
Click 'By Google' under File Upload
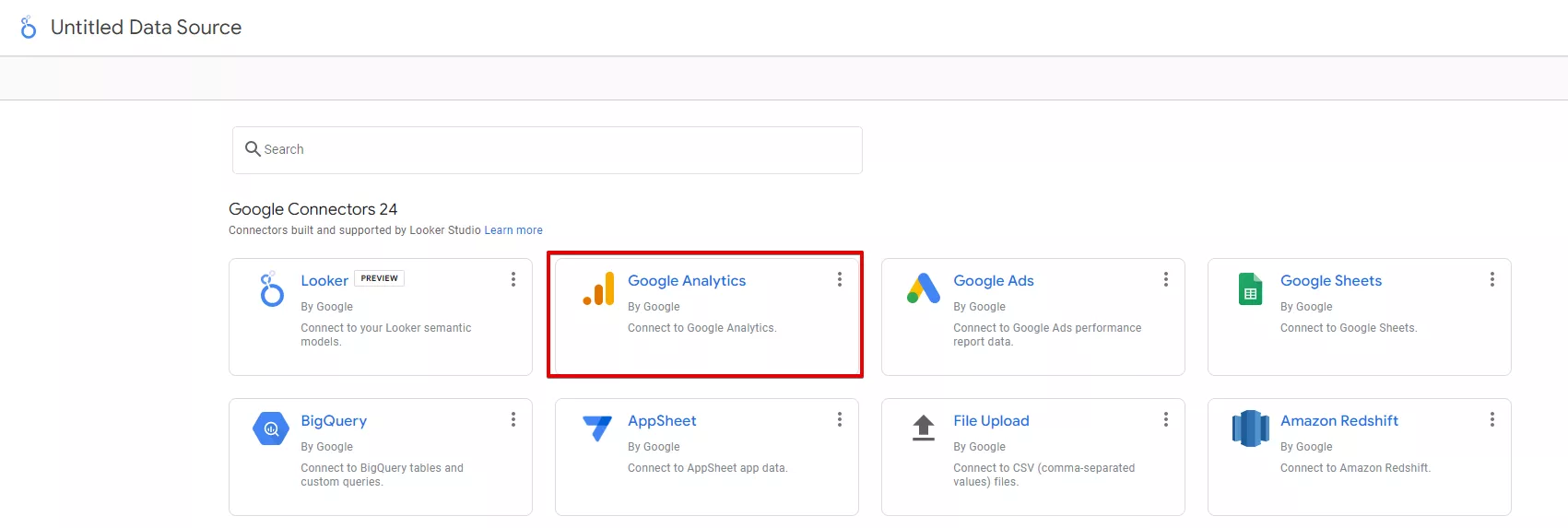pos(979,447)
